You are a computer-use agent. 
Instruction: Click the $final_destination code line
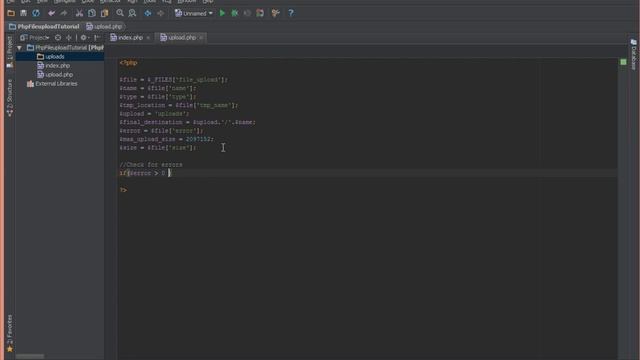[188, 122]
